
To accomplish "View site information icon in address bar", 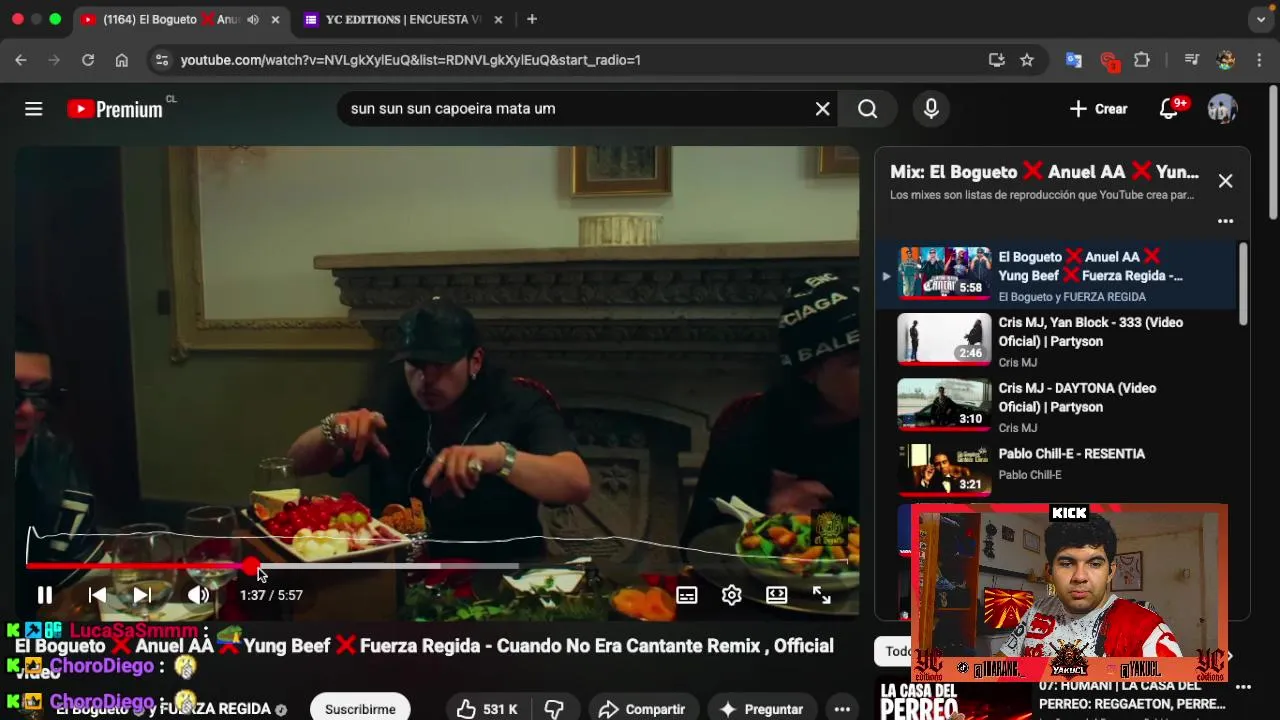I will tap(162, 60).
